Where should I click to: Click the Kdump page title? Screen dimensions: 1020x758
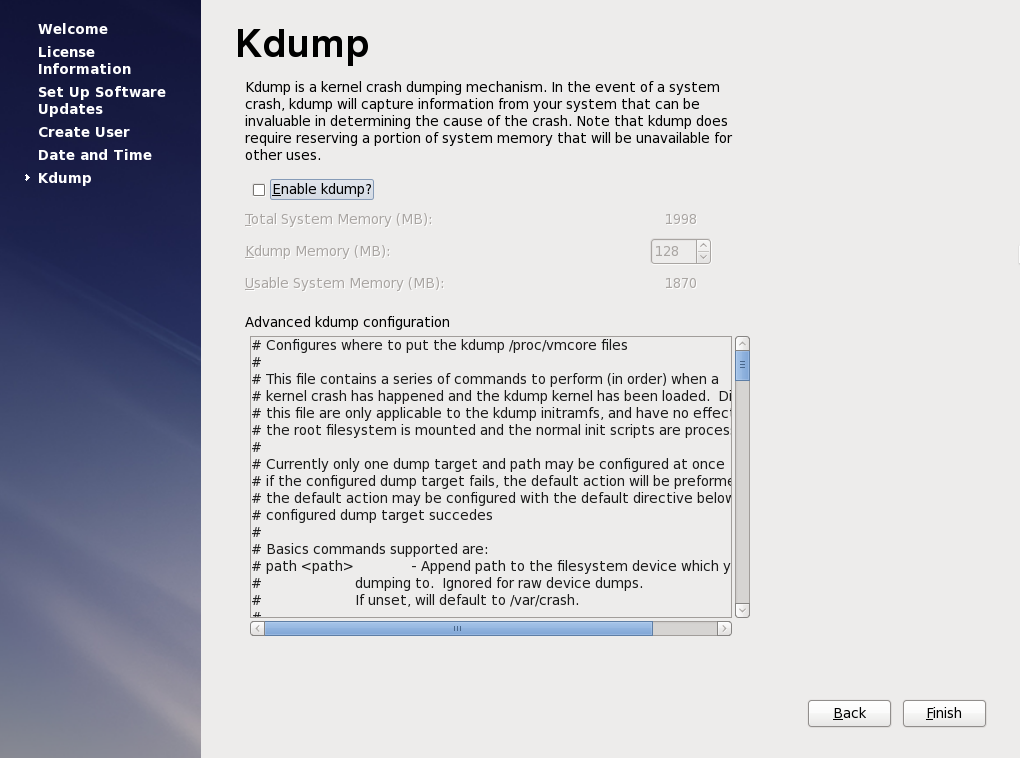point(302,44)
